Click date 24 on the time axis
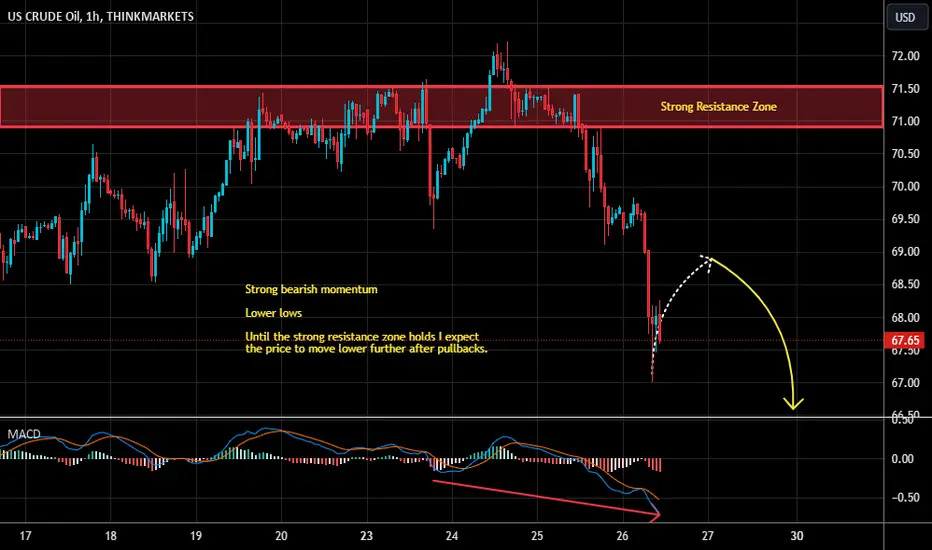Screen dimensions: 932x550 pyautogui.click(x=452, y=536)
